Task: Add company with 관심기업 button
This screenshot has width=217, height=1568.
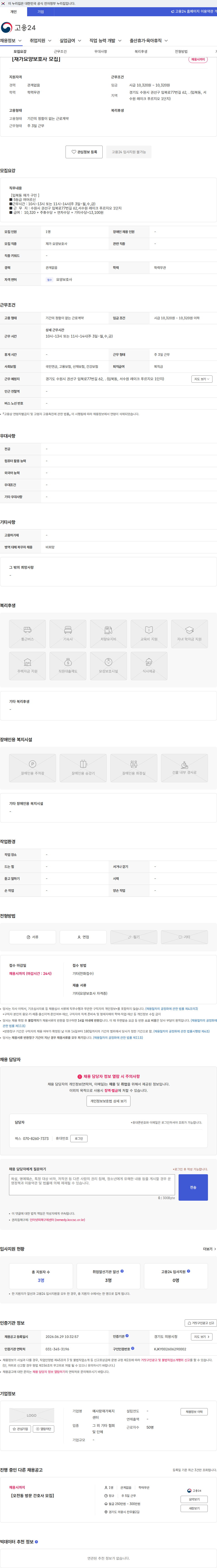Action: click(x=20, y=1429)
